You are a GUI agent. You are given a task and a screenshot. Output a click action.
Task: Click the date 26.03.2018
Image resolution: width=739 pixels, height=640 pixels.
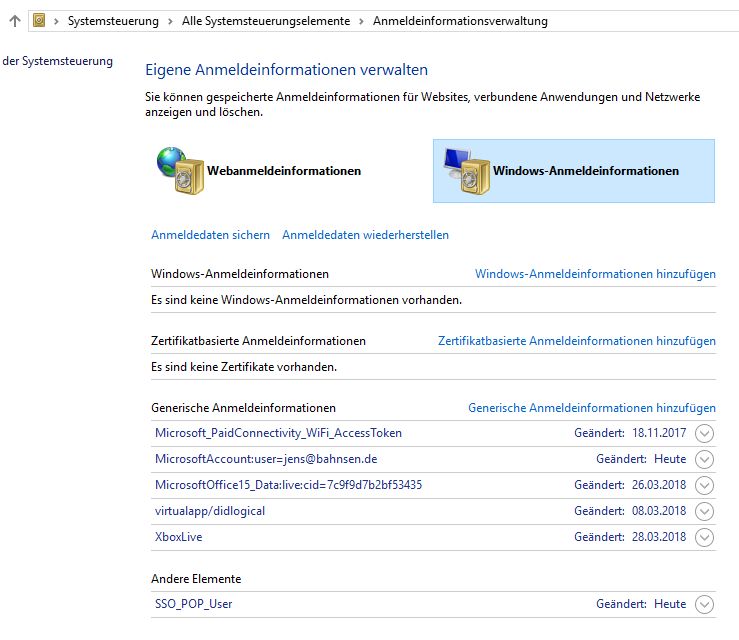[659, 484]
